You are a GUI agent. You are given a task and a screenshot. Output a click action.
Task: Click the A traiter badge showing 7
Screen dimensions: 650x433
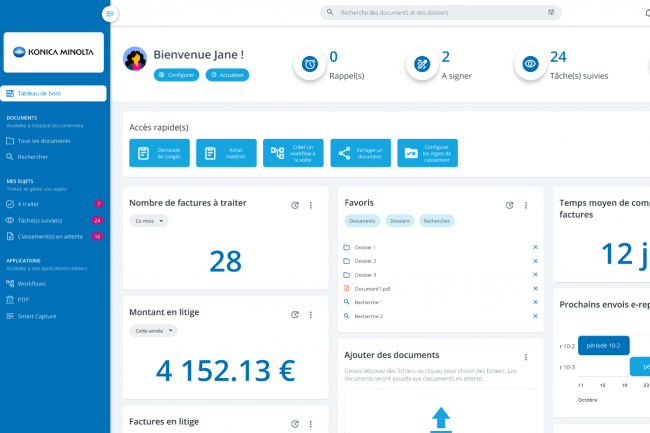click(98, 204)
